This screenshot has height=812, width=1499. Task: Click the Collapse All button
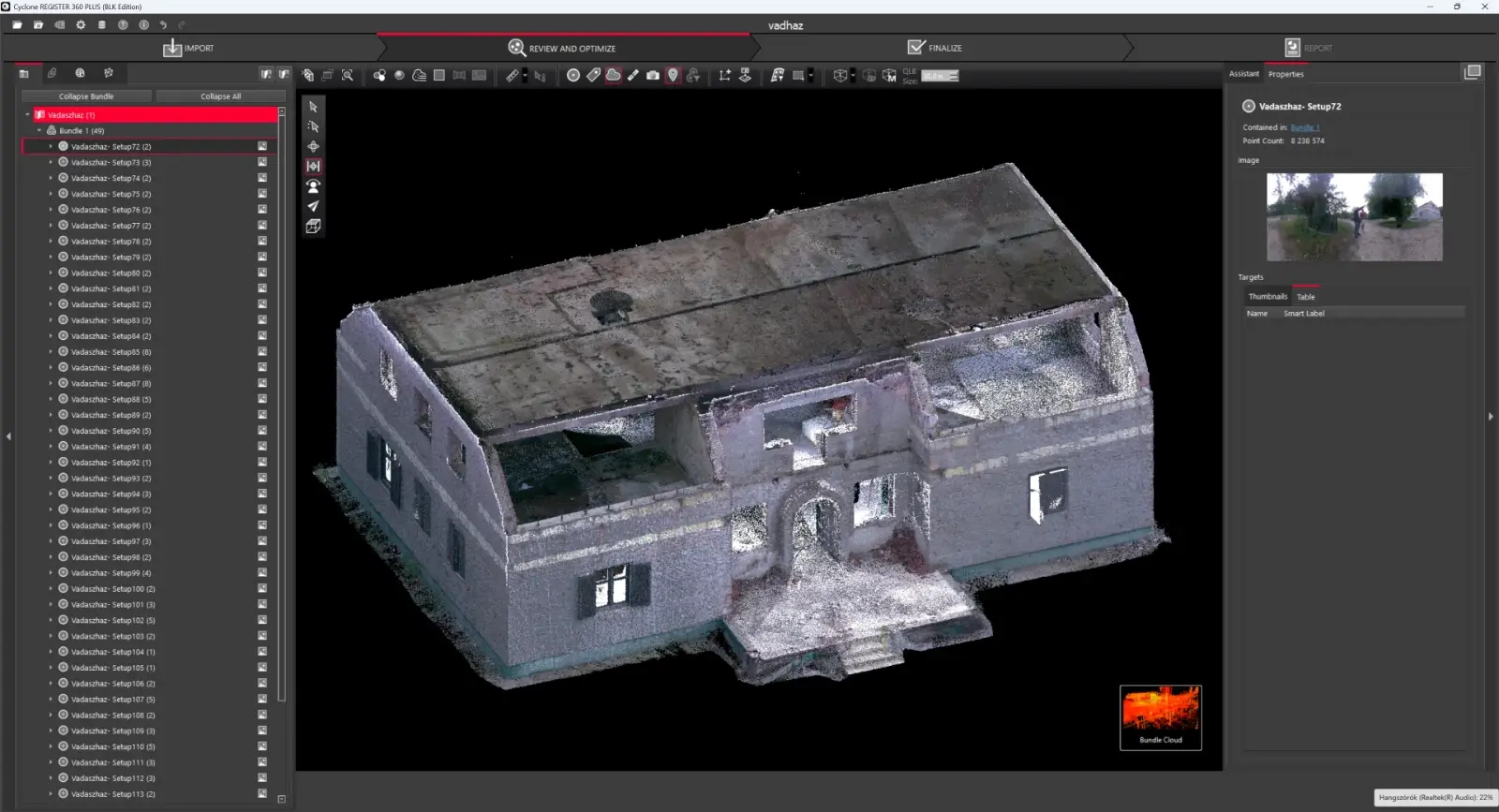[x=220, y=96]
